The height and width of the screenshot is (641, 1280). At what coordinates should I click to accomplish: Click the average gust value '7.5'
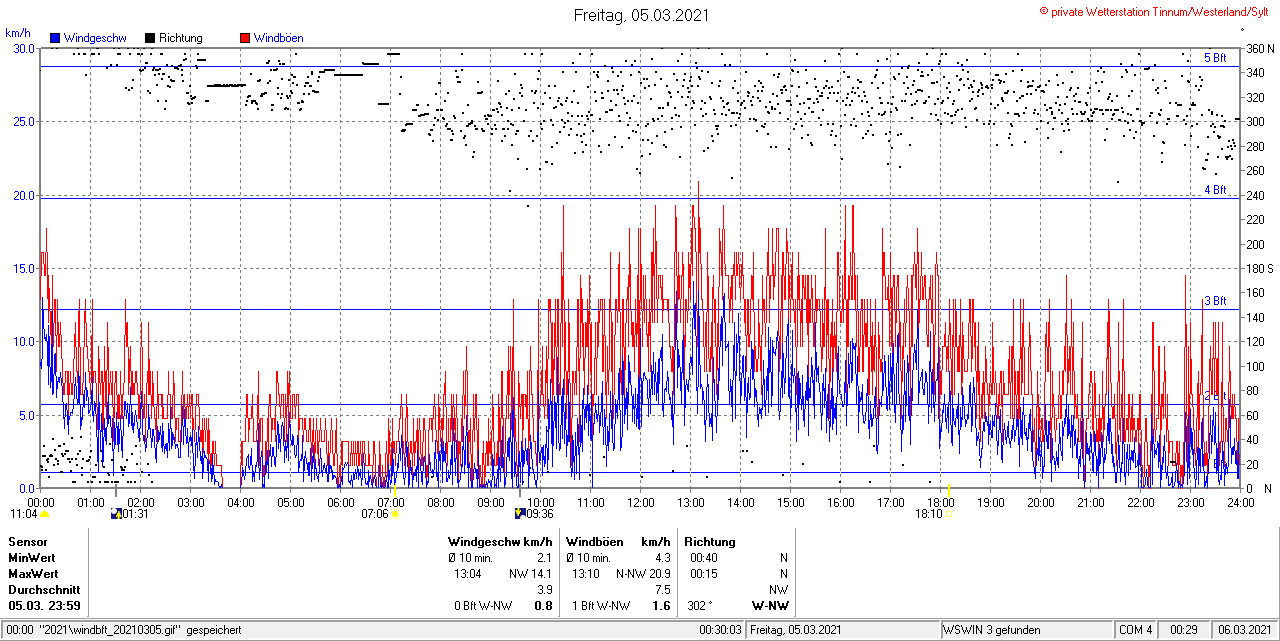[663, 590]
